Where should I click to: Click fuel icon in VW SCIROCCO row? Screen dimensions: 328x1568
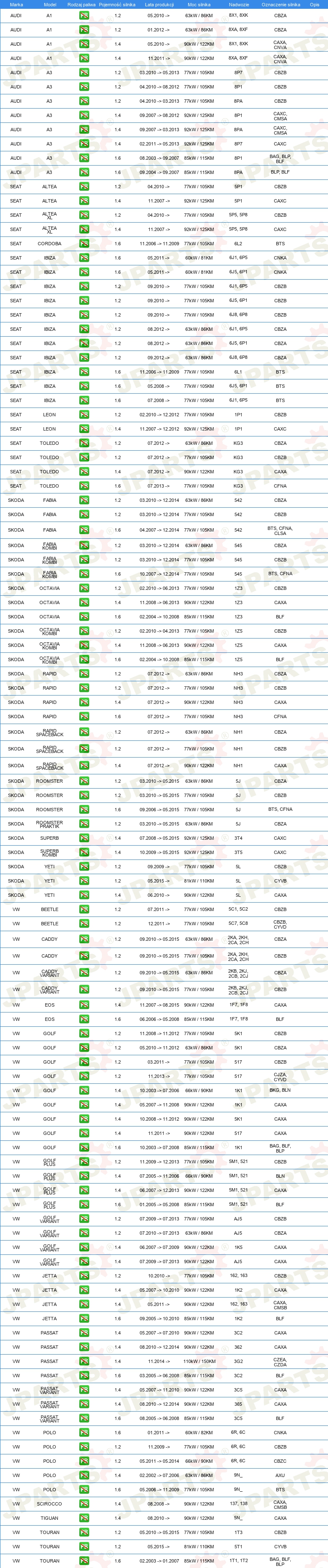[84, 1503]
